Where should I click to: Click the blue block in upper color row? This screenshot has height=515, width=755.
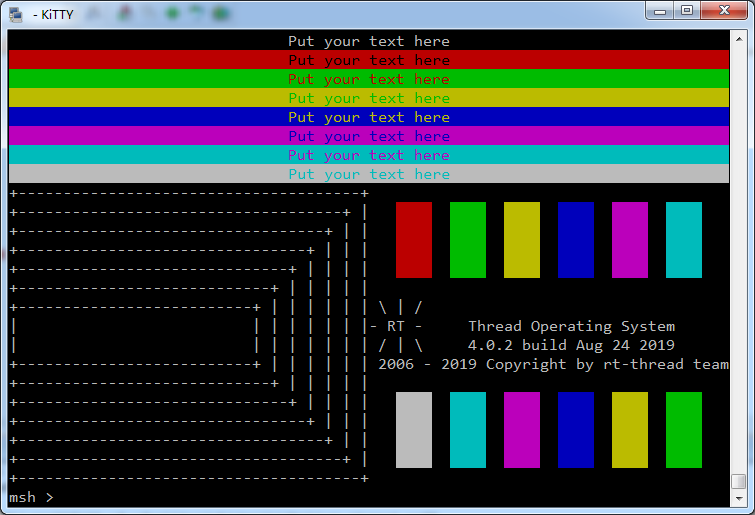tap(576, 240)
